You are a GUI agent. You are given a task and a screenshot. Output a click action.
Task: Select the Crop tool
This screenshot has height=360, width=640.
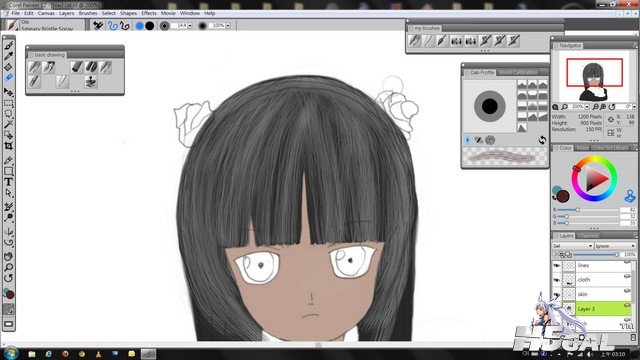(9, 146)
